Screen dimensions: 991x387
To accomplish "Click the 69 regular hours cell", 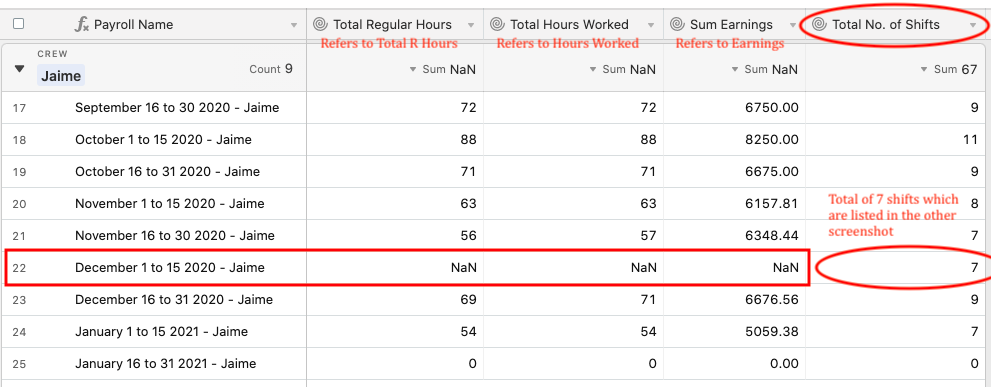I will (395, 300).
